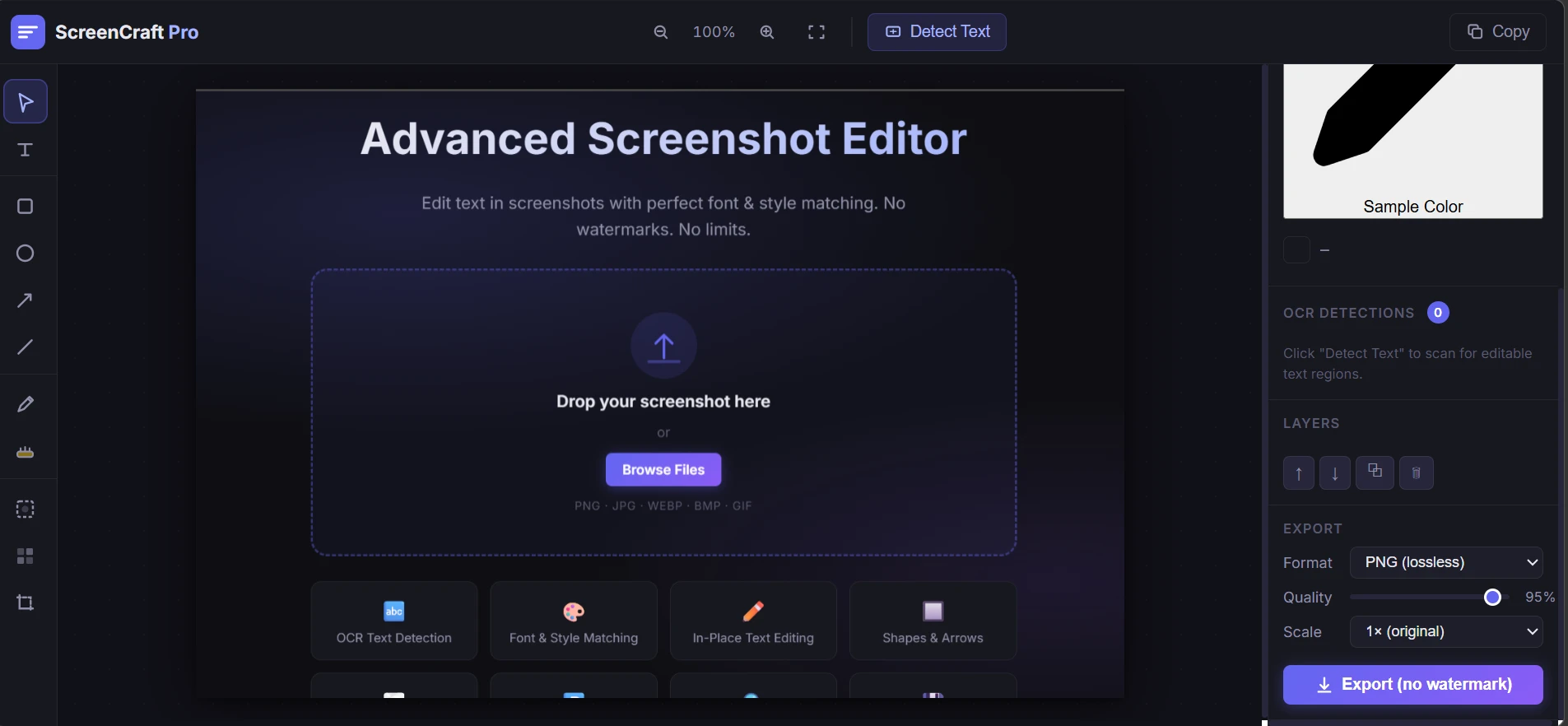1568x726 pixels.
Task: Select the Crop tool
Action: [26, 603]
